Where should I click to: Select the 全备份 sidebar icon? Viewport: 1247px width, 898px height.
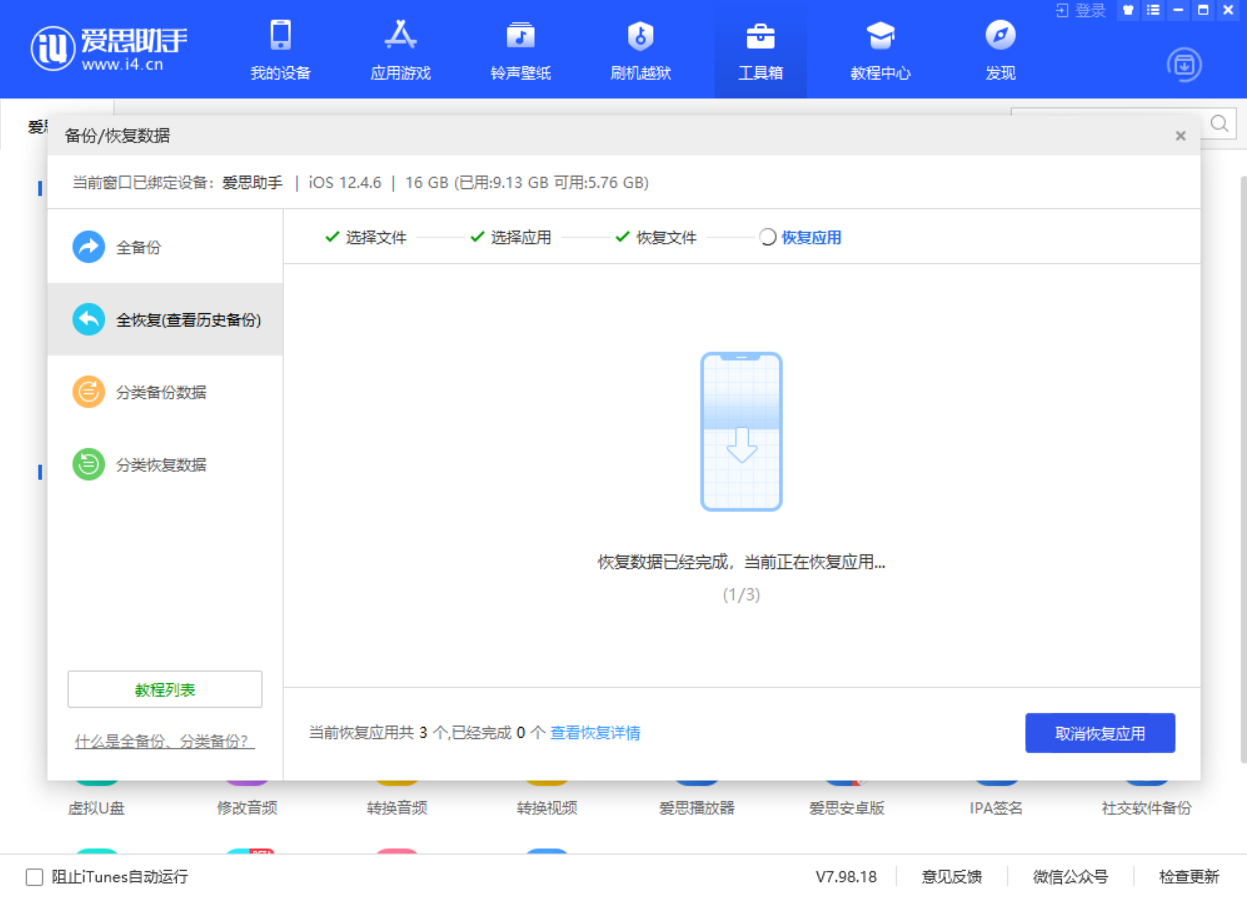(x=88, y=247)
